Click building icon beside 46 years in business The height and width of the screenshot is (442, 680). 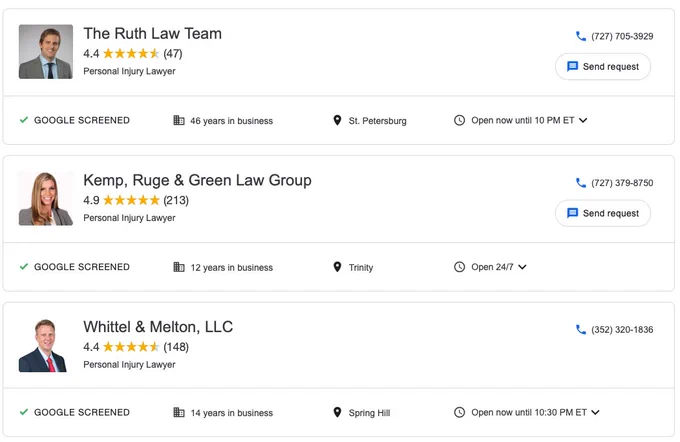coord(179,120)
